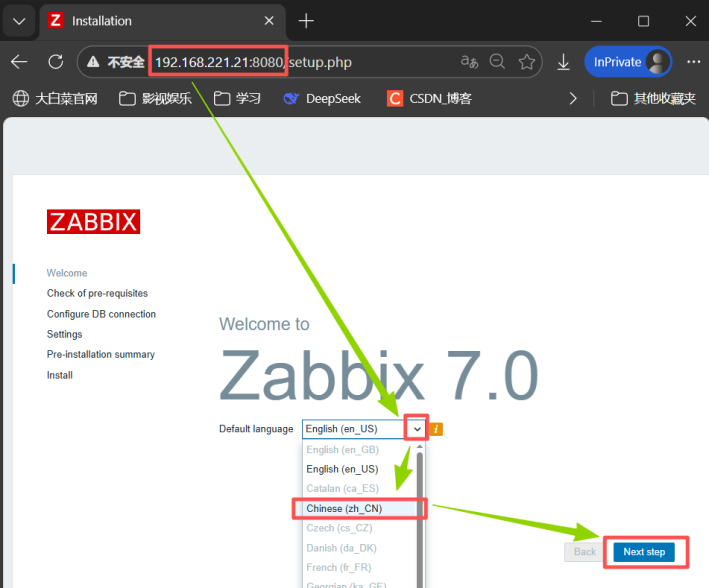
Task: Select Welcome step in sidebar
Action: 67,273
